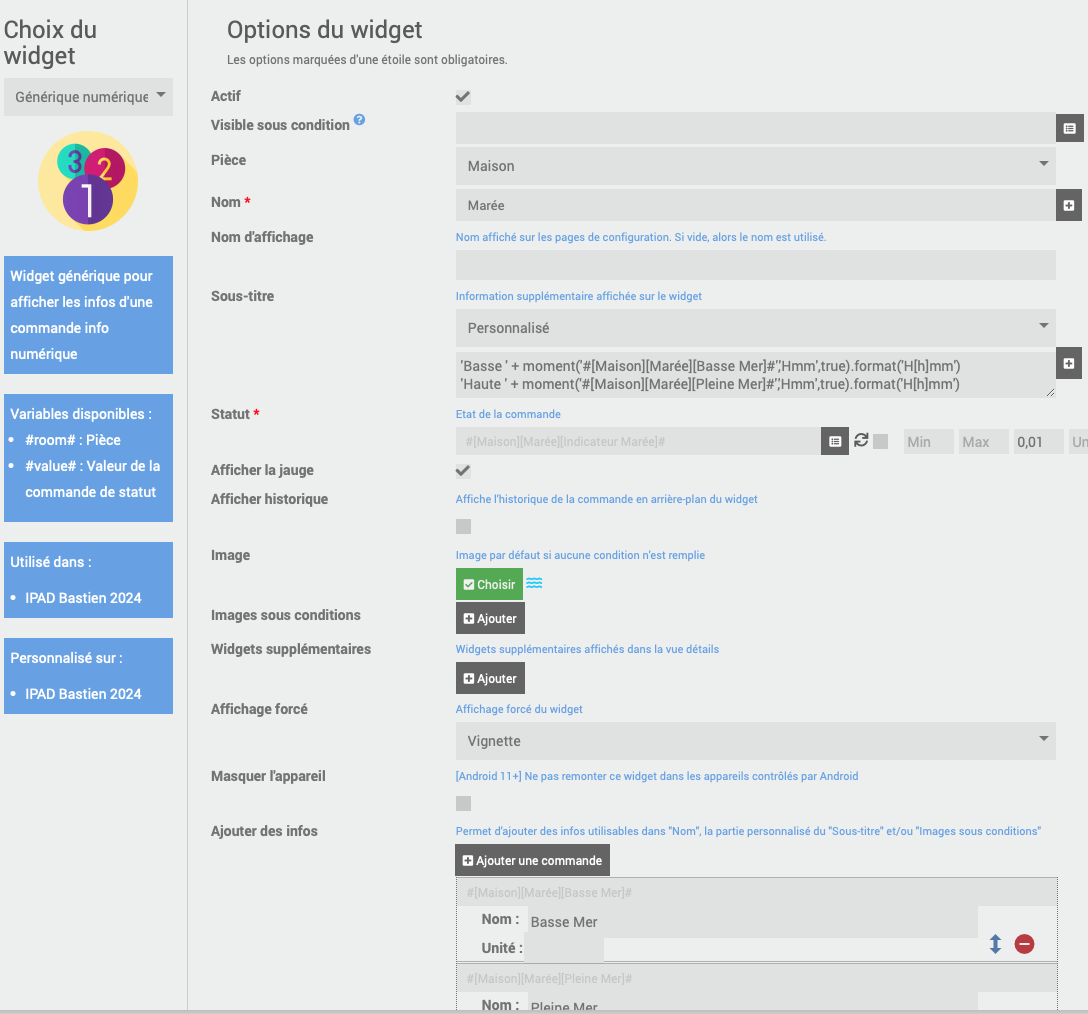Click the refresh arrows icon in Statut row
This screenshot has height=1014, width=1088.
(x=861, y=440)
